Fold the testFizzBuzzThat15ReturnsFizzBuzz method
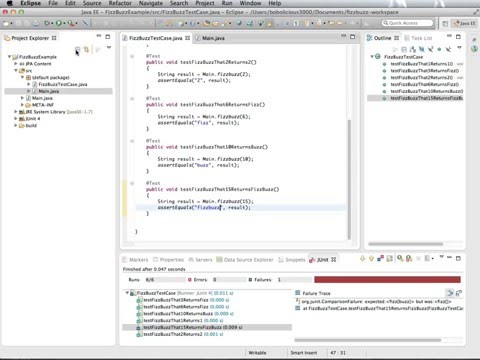The image size is (480, 360). [132, 183]
